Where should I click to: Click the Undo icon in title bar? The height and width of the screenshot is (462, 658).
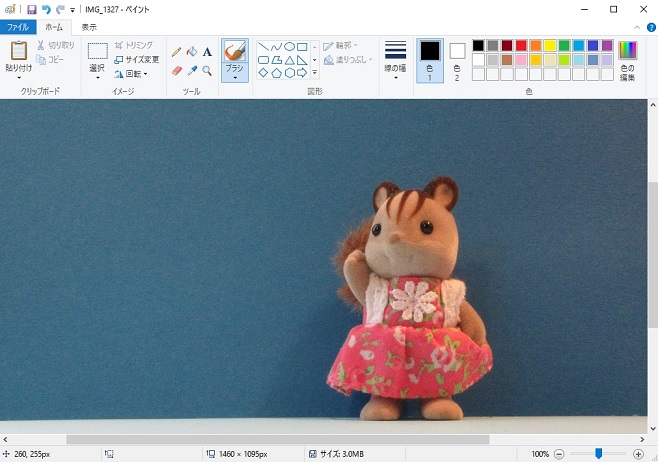[x=46, y=9]
